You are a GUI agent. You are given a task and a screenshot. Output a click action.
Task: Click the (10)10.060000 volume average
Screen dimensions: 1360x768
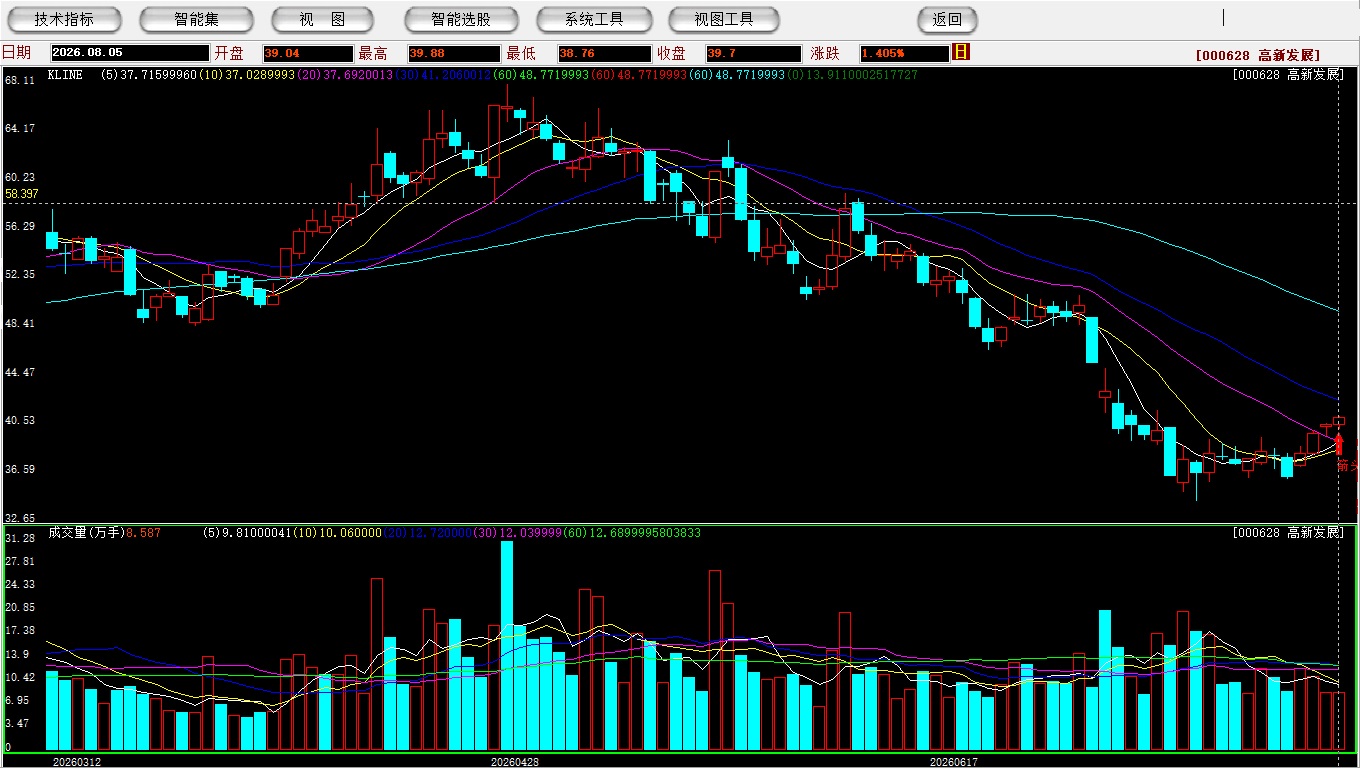(337, 533)
